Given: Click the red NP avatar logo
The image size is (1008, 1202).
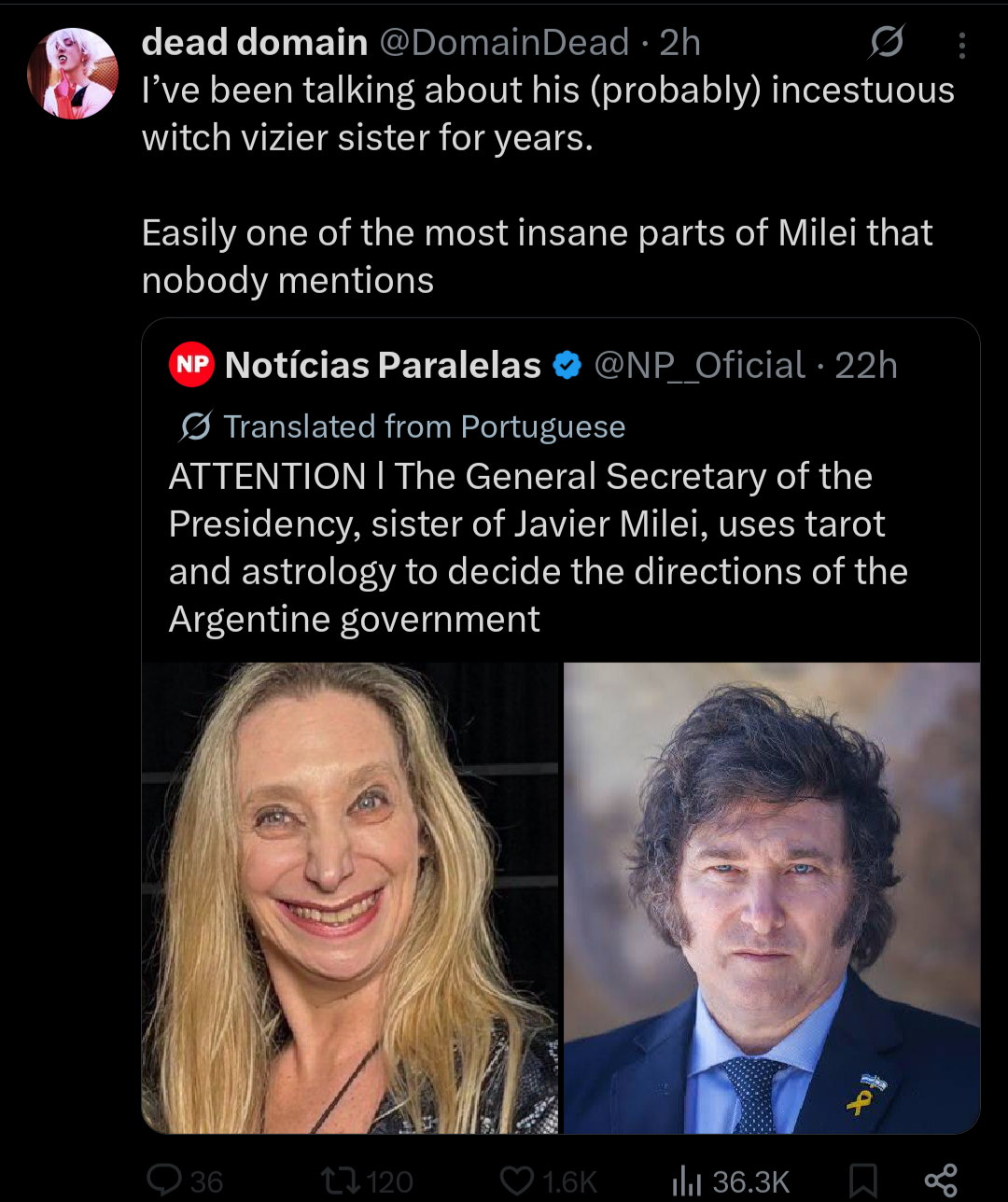Looking at the screenshot, I should 192,366.
